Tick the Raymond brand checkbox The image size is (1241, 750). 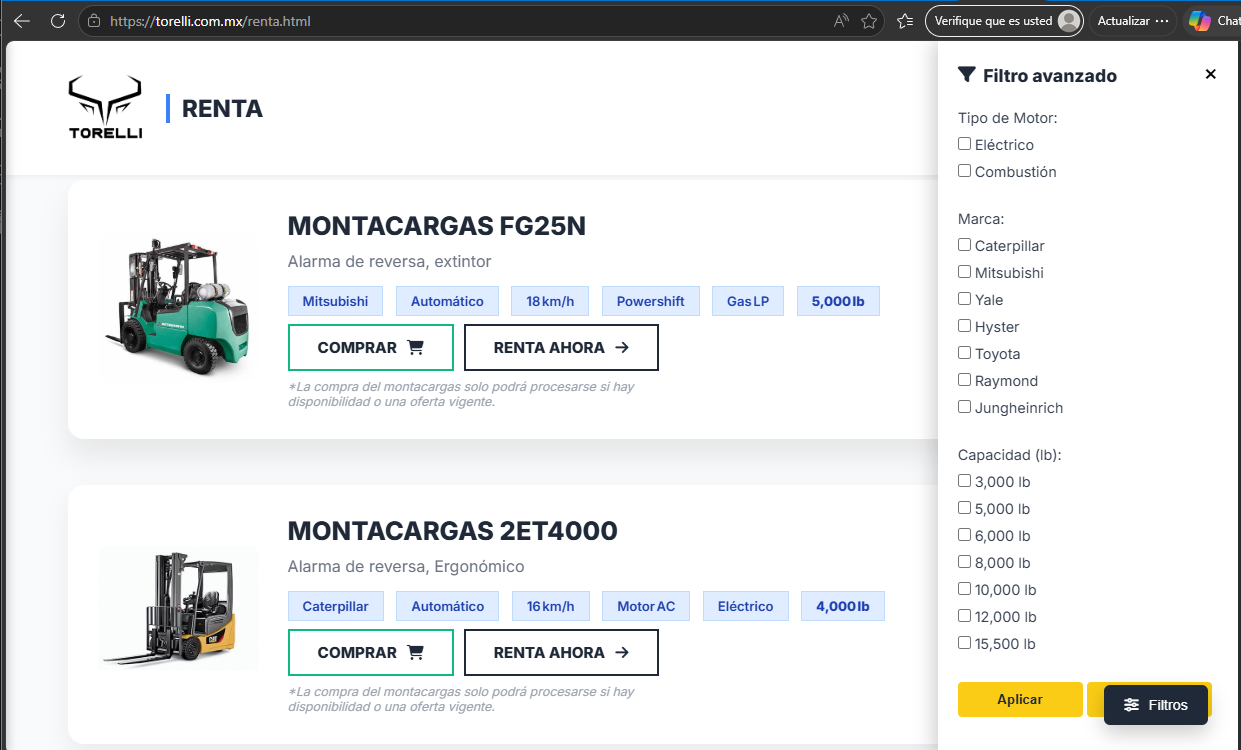pyautogui.click(x=964, y=380)
